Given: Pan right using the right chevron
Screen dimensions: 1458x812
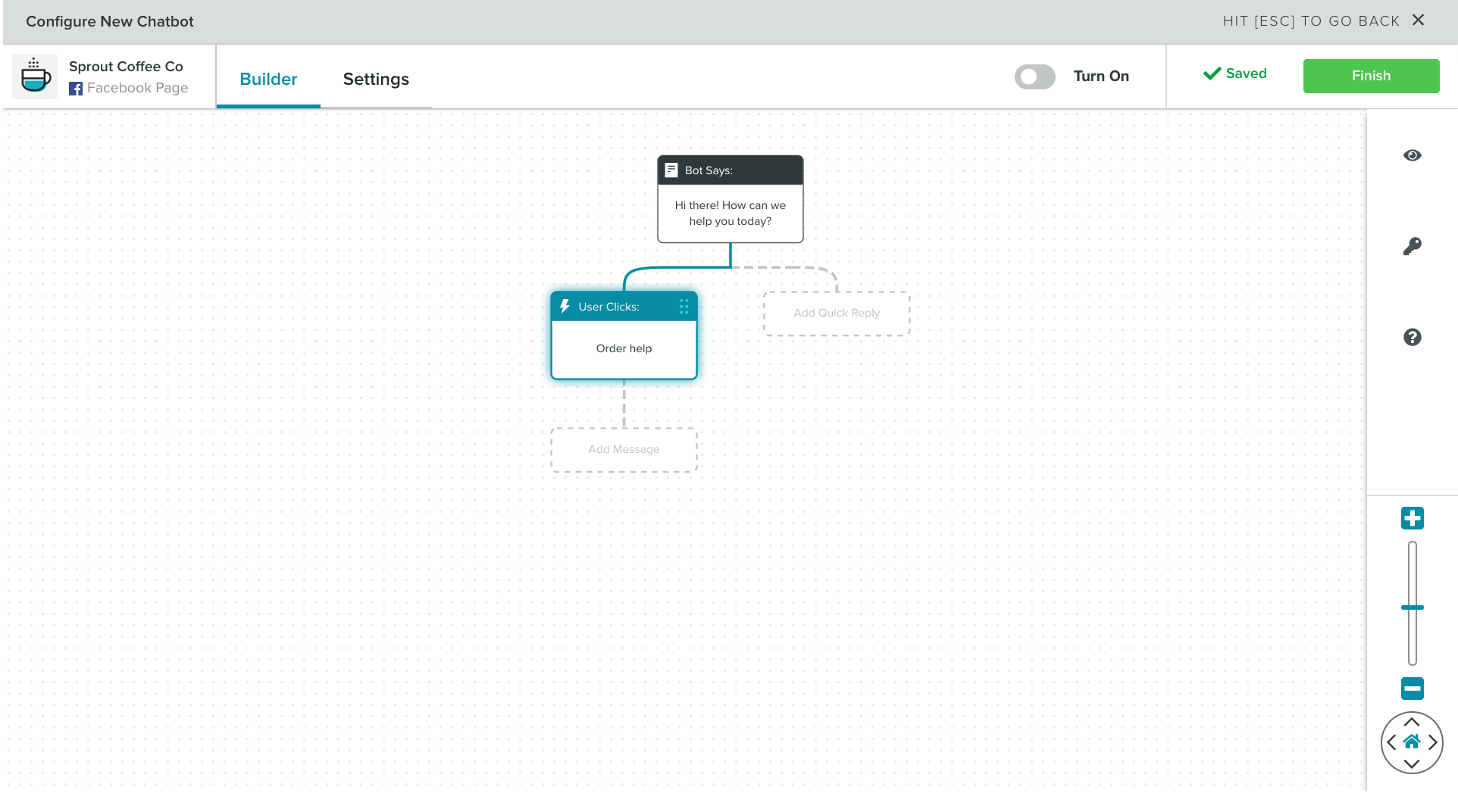Looking at the screenshot, I should coord(1431,742).
